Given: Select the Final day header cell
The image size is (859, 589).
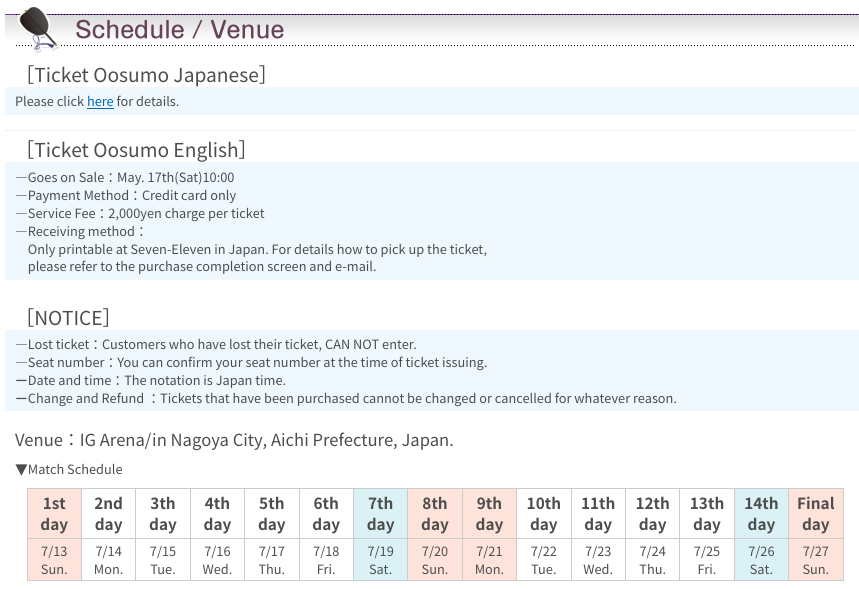Looking at the screenshot, I should coord(816,514).
